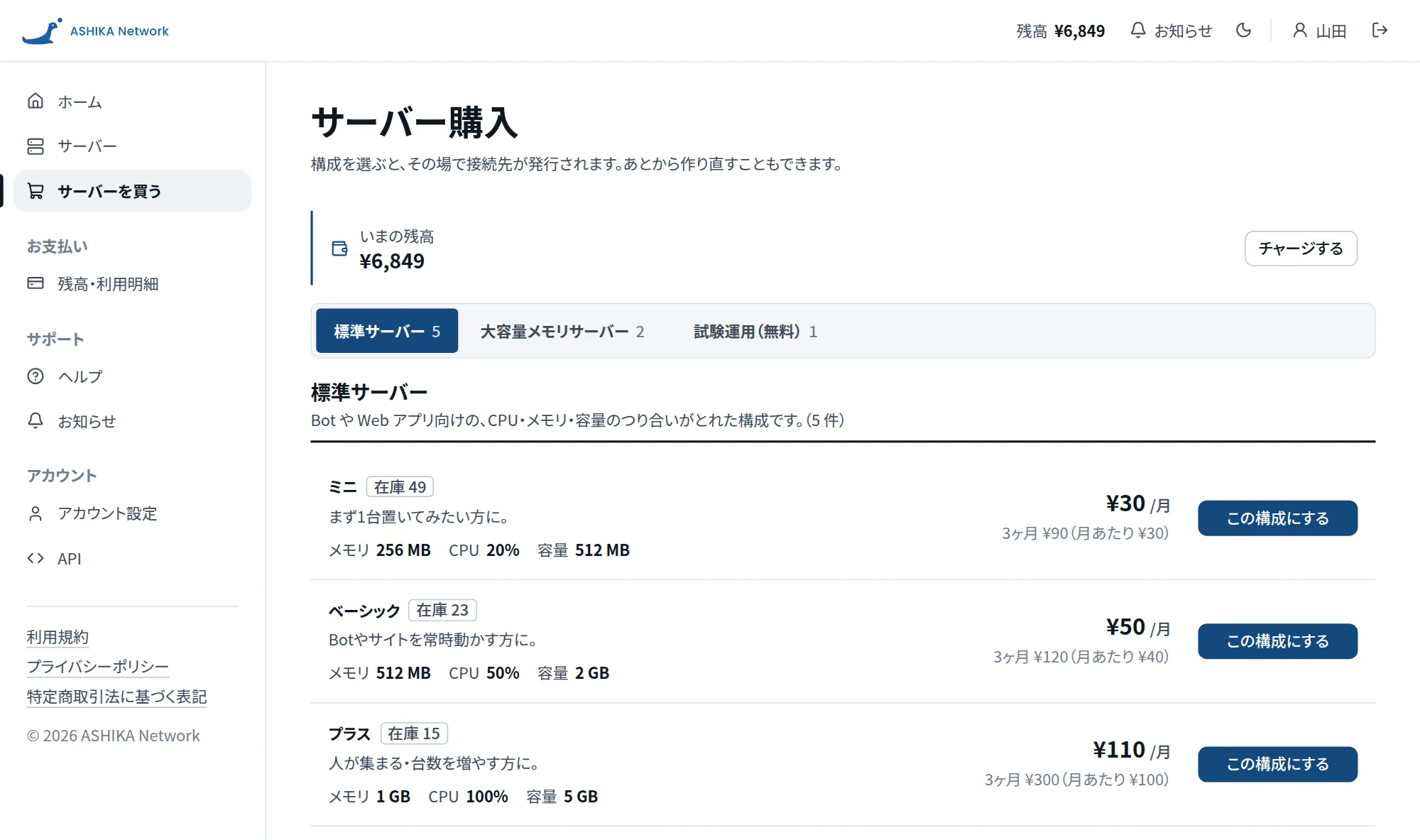The width and height of the screenshot is (1420, 840).
Task: Open ヘルプ in sidebar
Action: click(x=132, y=376)
